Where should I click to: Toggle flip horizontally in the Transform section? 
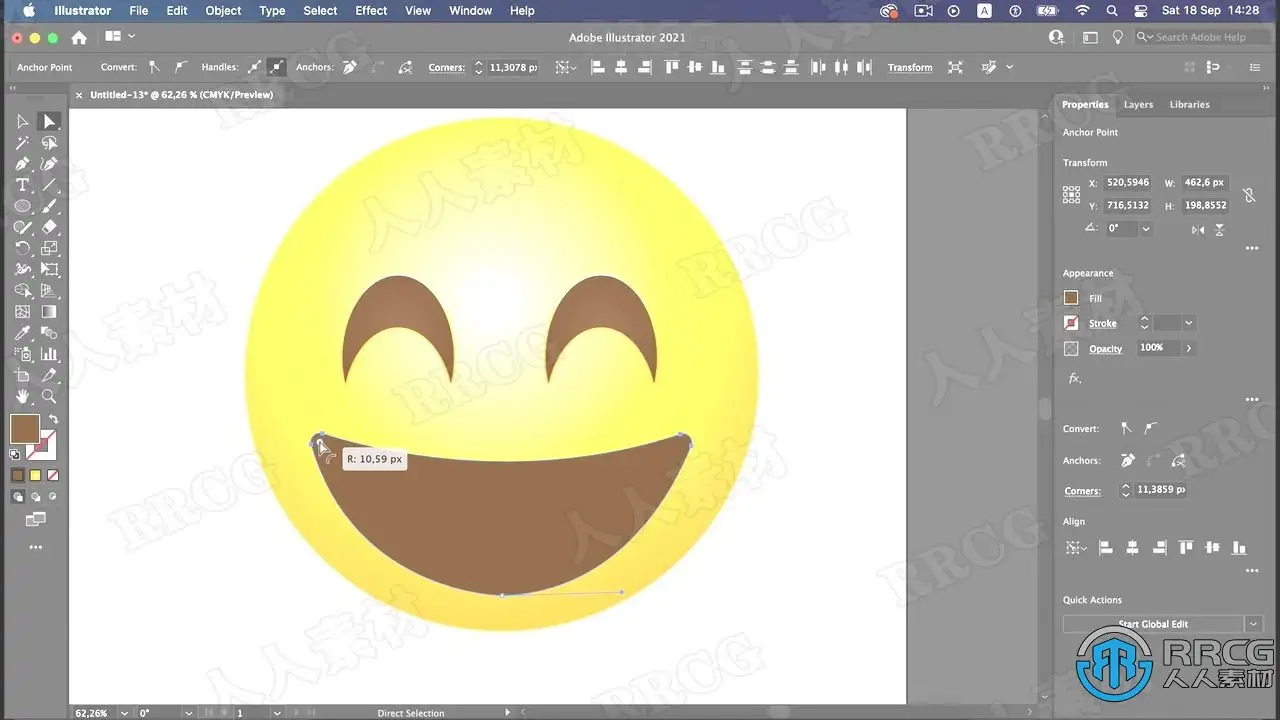1198,229
